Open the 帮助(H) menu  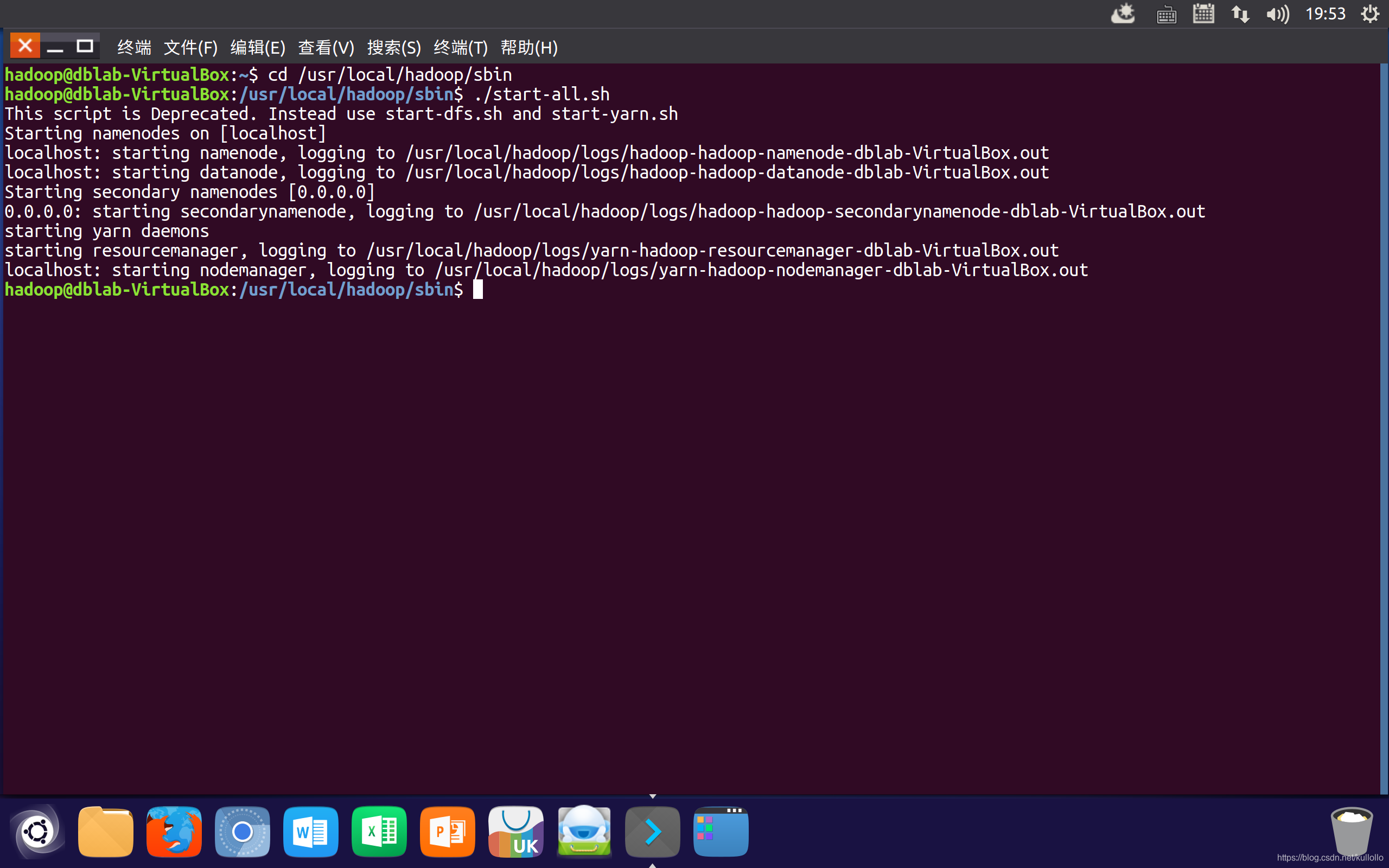click(528, 47)
